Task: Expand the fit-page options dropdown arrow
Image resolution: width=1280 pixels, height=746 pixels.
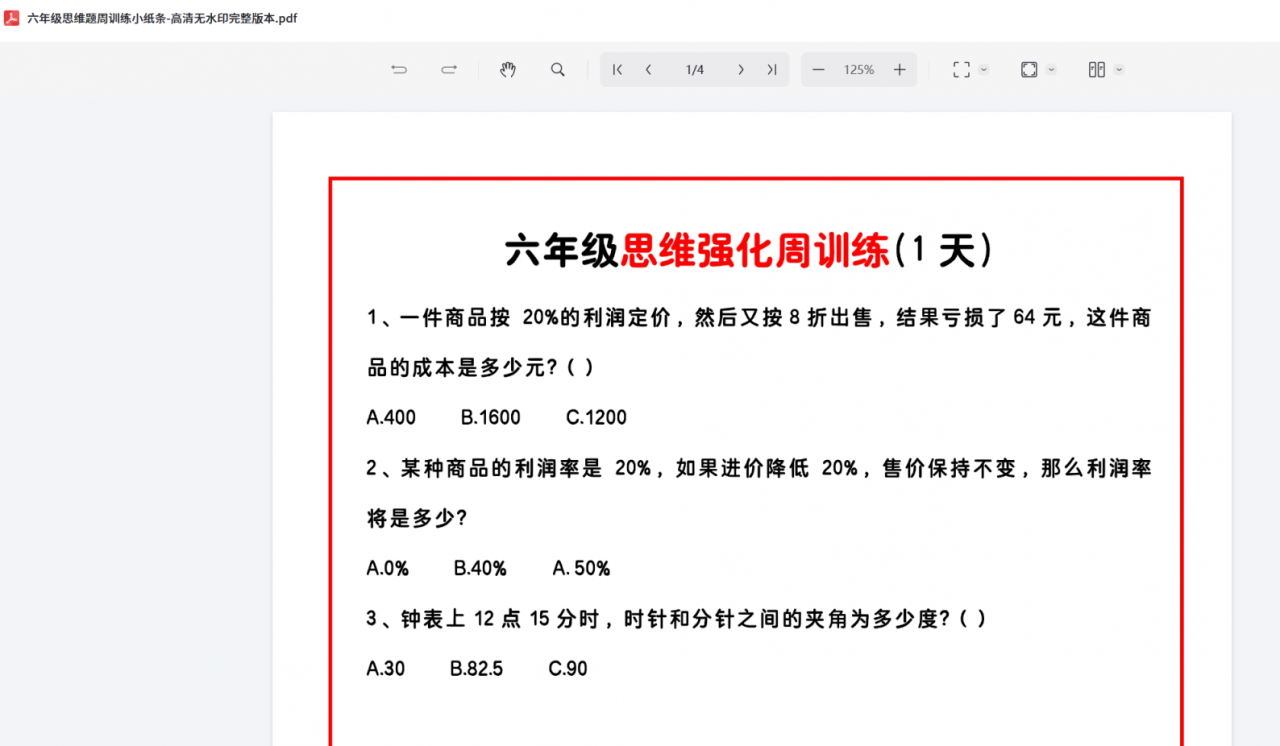Action: [1052, 70]
